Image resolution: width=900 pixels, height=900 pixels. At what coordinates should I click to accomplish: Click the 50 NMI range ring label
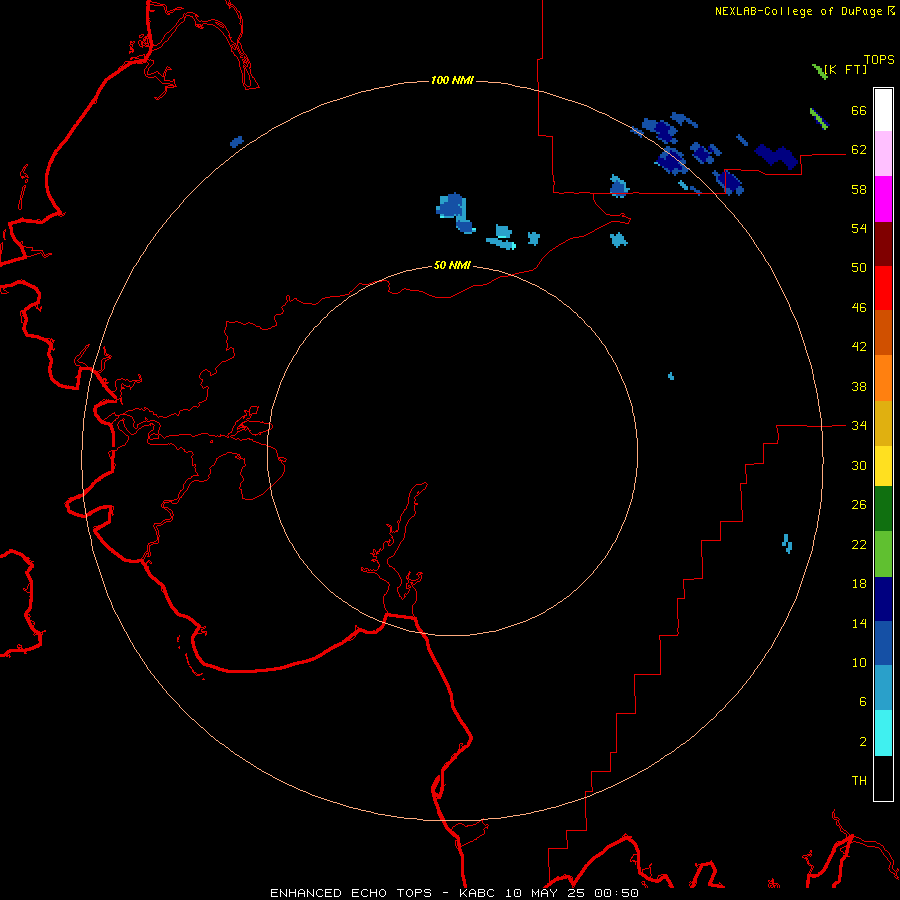(452, 265)
